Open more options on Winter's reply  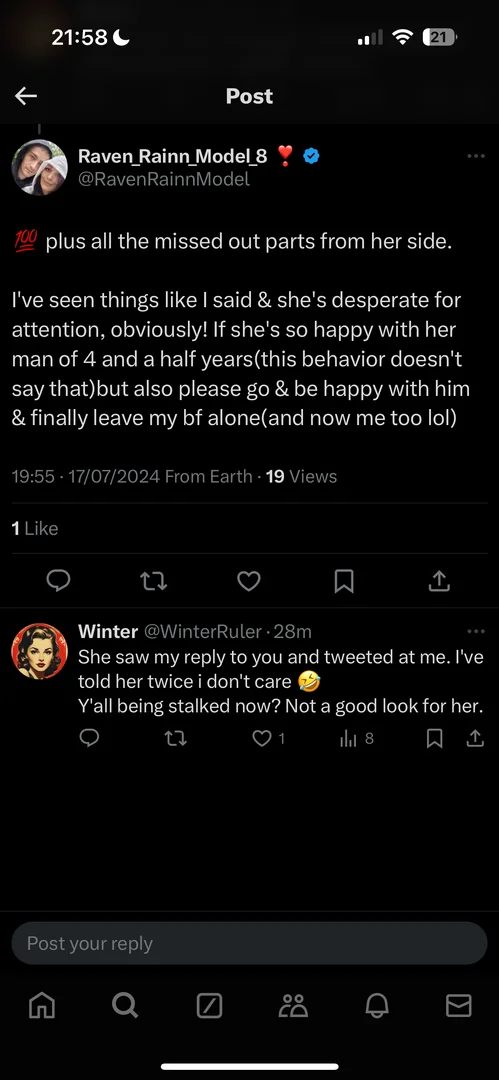coord(476,631)
